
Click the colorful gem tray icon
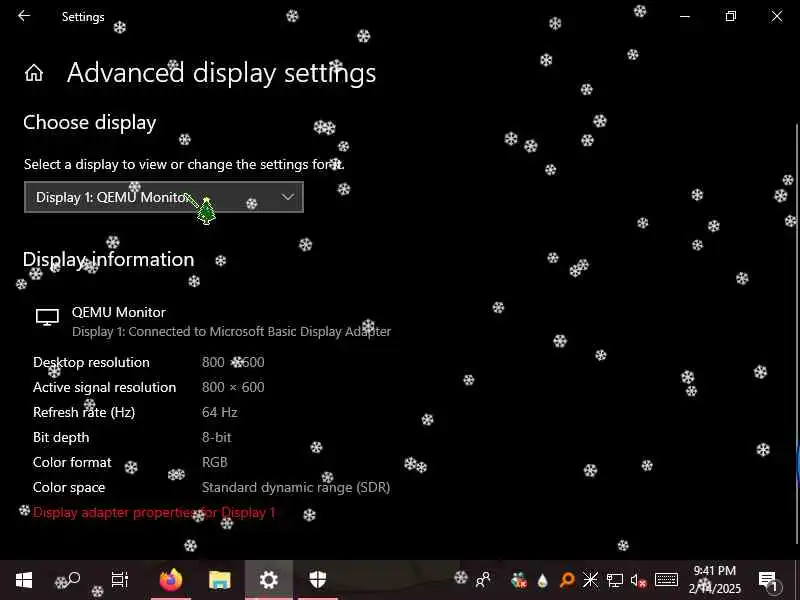pos(519,580)
